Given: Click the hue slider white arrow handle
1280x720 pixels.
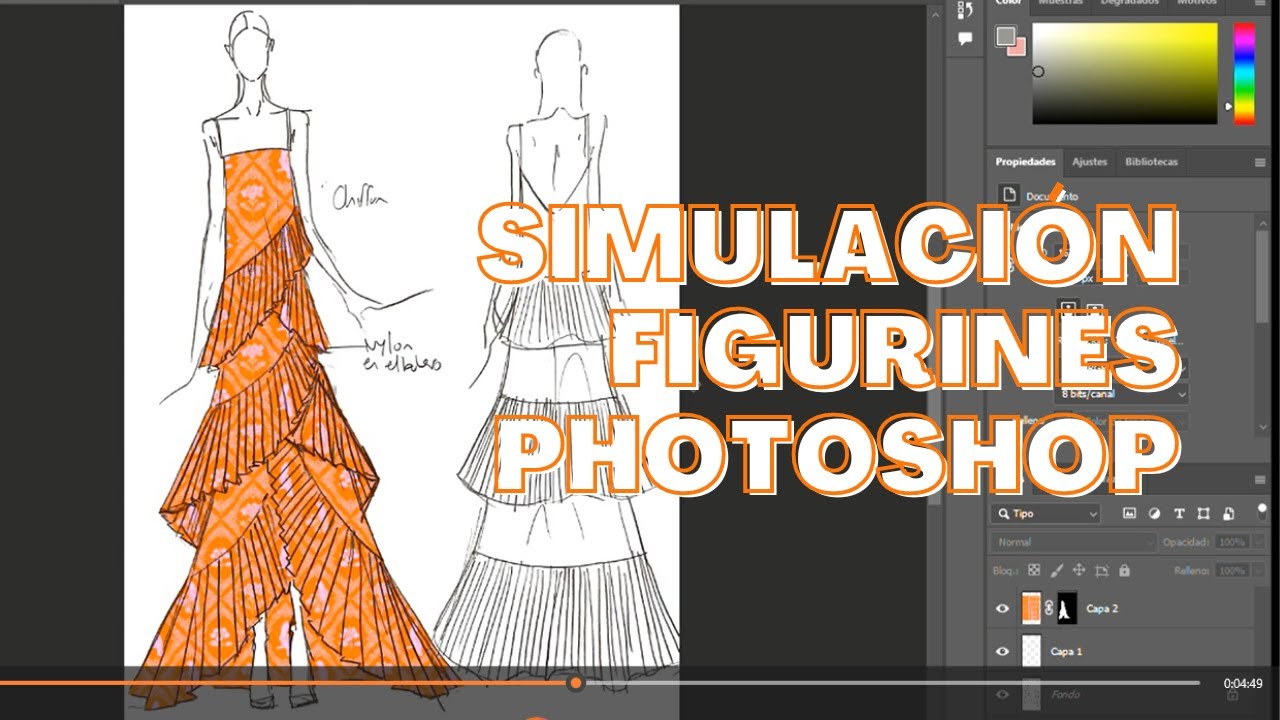Looking at the screenshot, I should pos(1229,106).
